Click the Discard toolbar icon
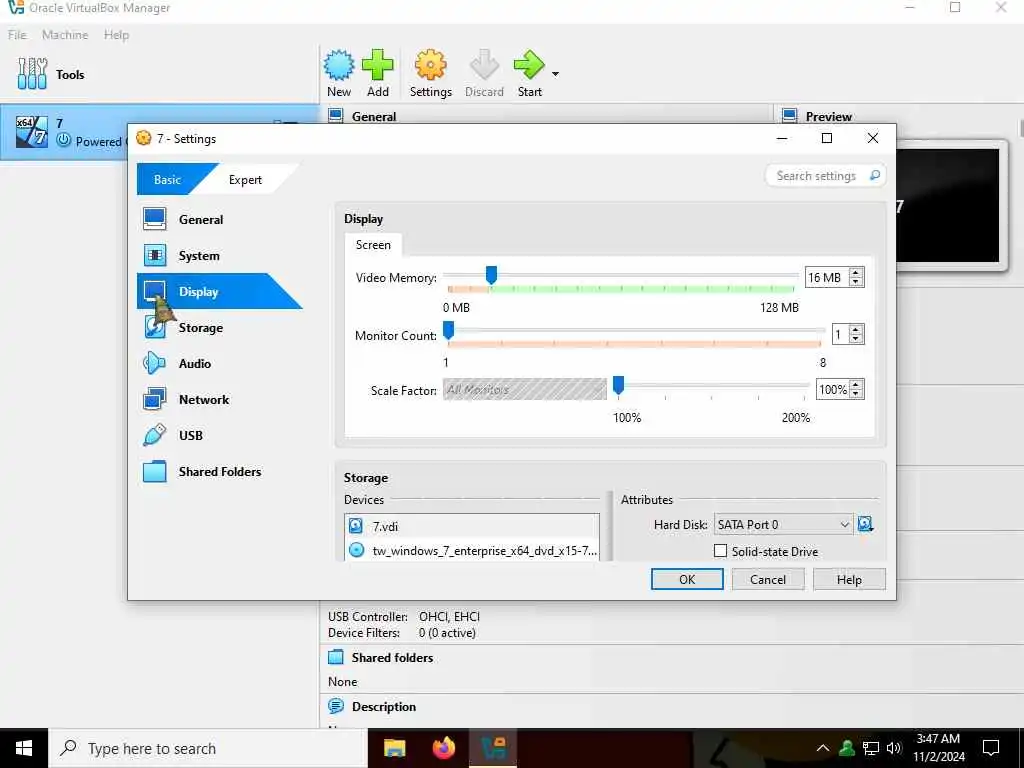1024x768 pixels. 484,65
